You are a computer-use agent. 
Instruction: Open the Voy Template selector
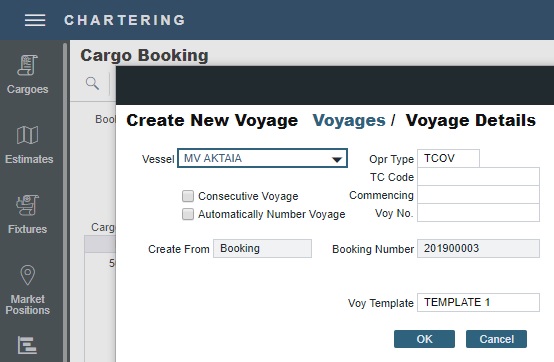click(x=478, y=302)
